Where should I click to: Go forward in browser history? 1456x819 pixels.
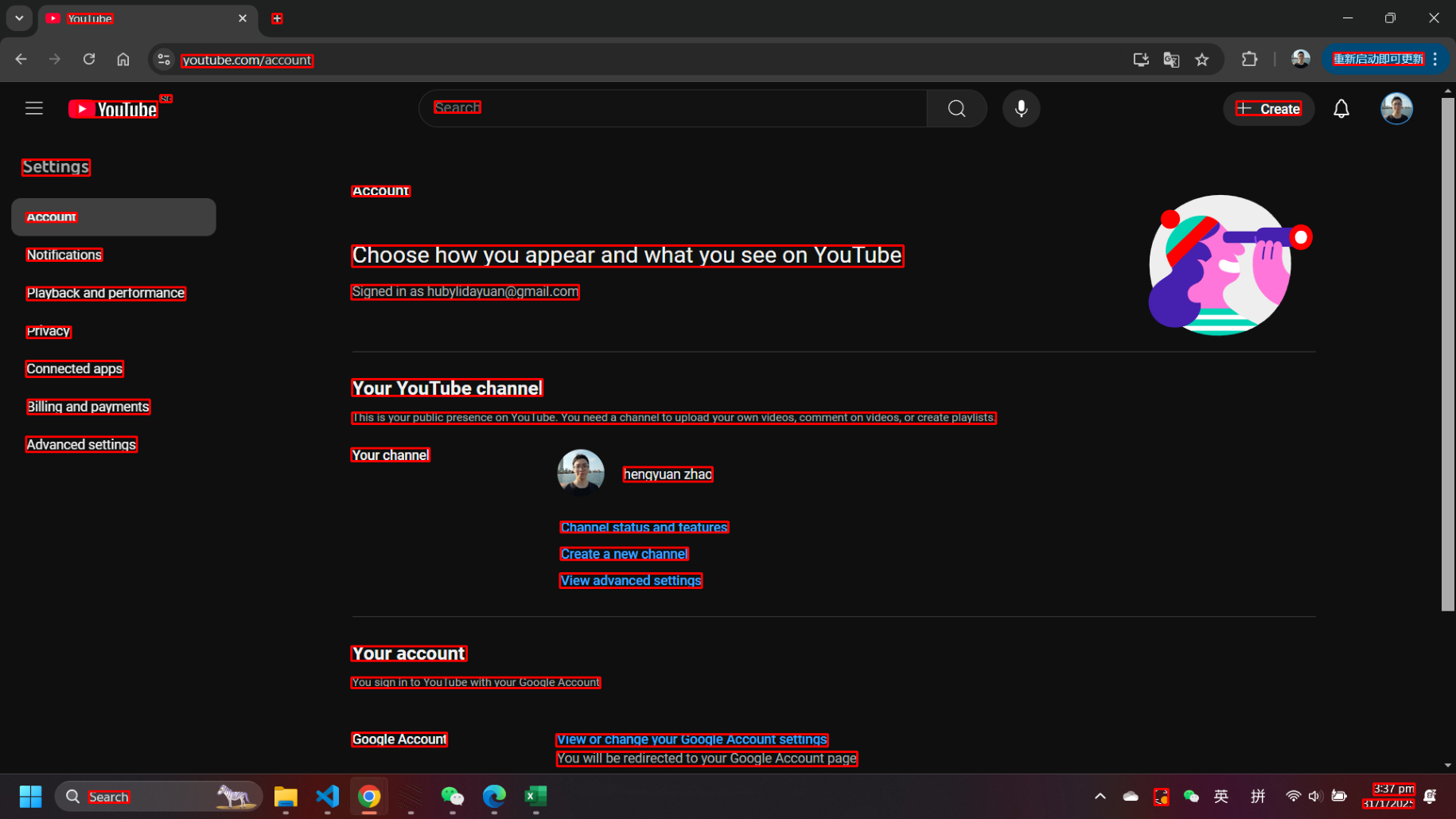click(x=55, y=59)
